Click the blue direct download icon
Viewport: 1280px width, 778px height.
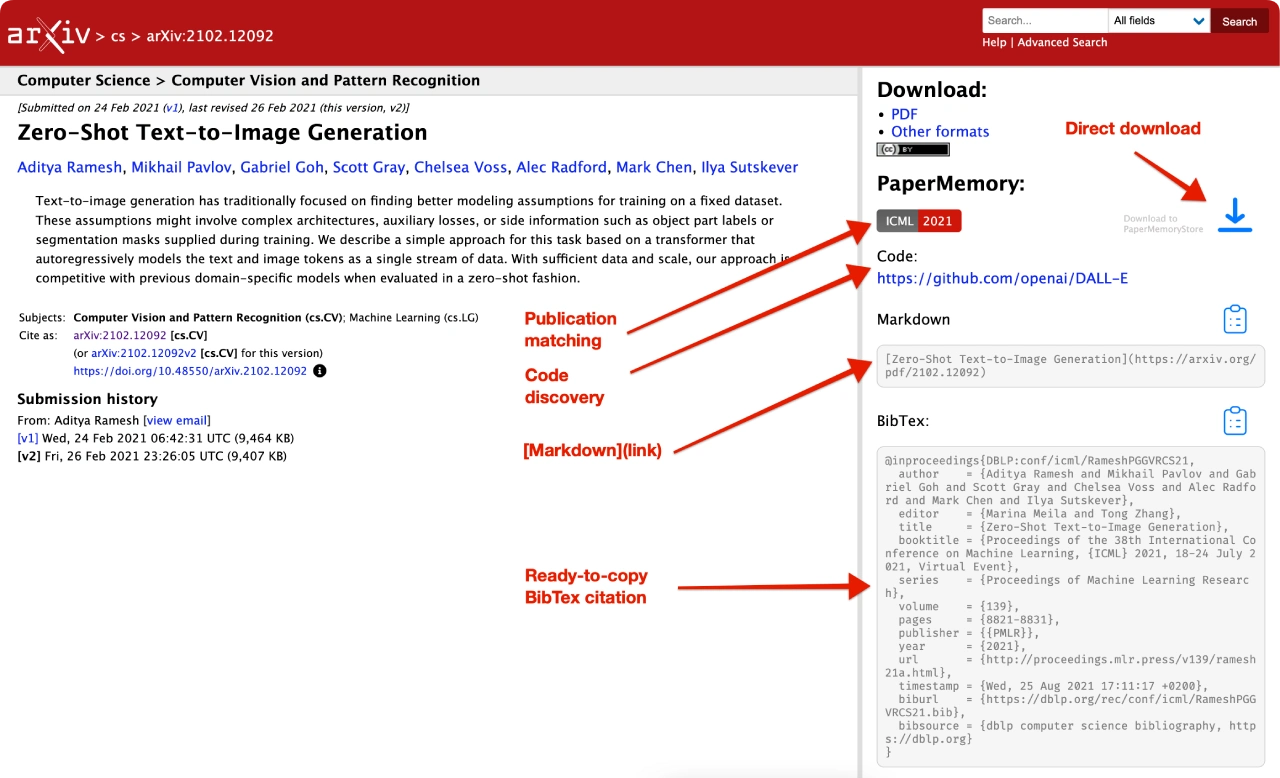1235,216
